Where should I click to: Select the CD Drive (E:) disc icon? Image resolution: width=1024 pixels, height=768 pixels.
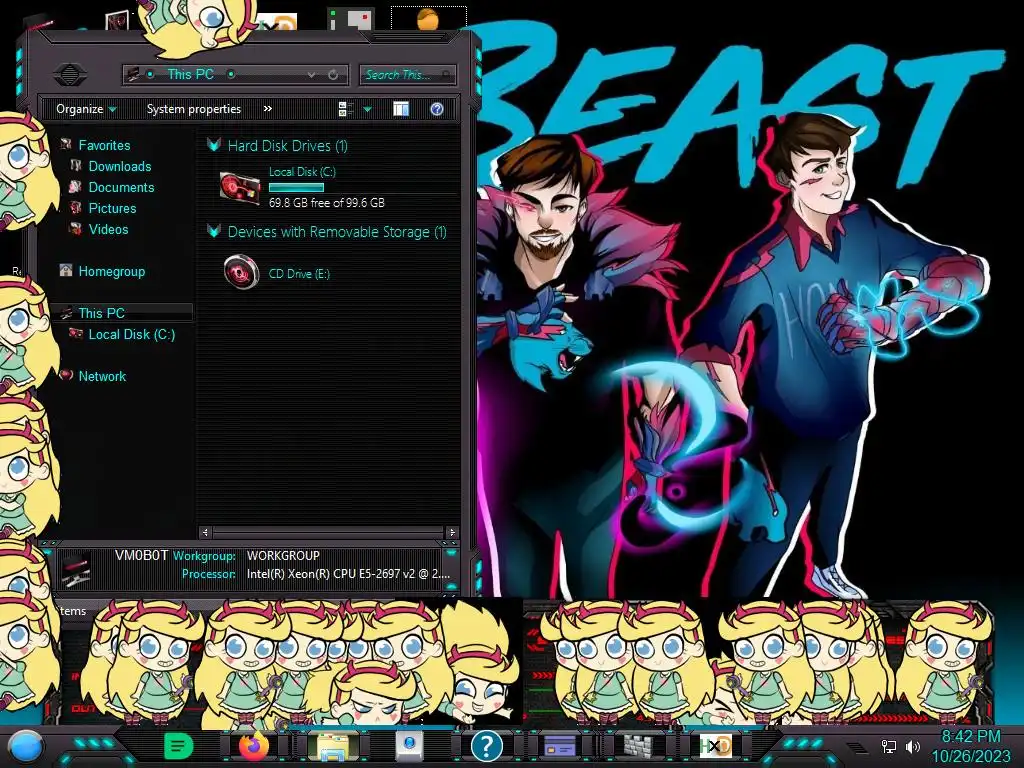(x=241, y=272)
